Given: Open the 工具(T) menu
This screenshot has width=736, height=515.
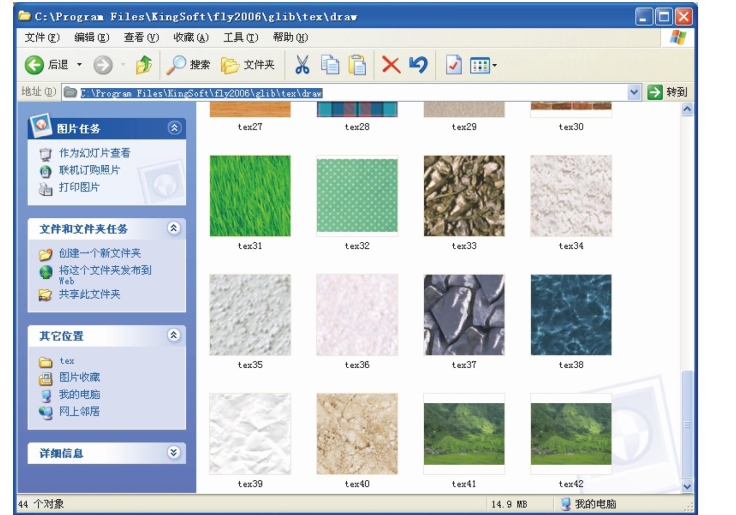Looking at the screenshot, I should (x=241, y=38).
